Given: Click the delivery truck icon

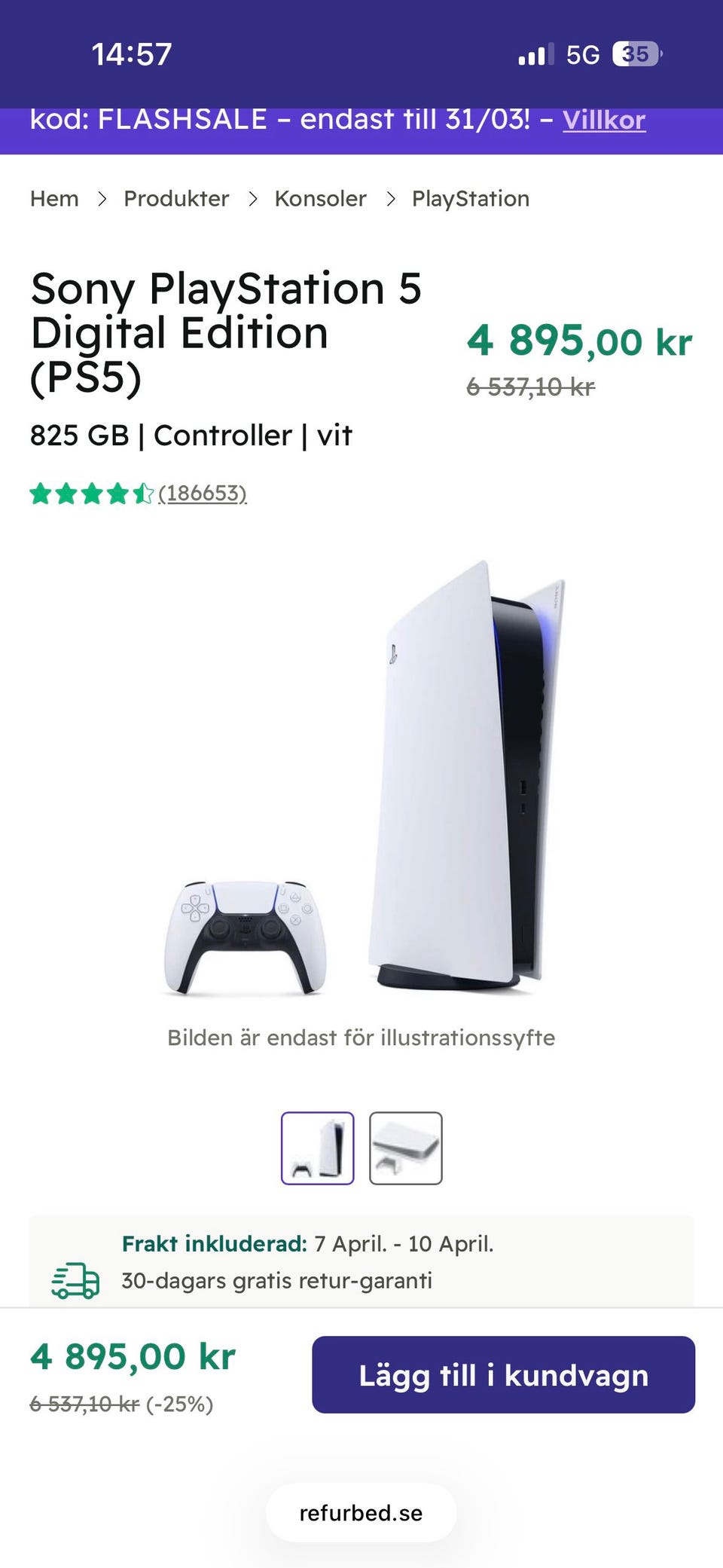Looking at the screenshot, I should point(75,1281).
